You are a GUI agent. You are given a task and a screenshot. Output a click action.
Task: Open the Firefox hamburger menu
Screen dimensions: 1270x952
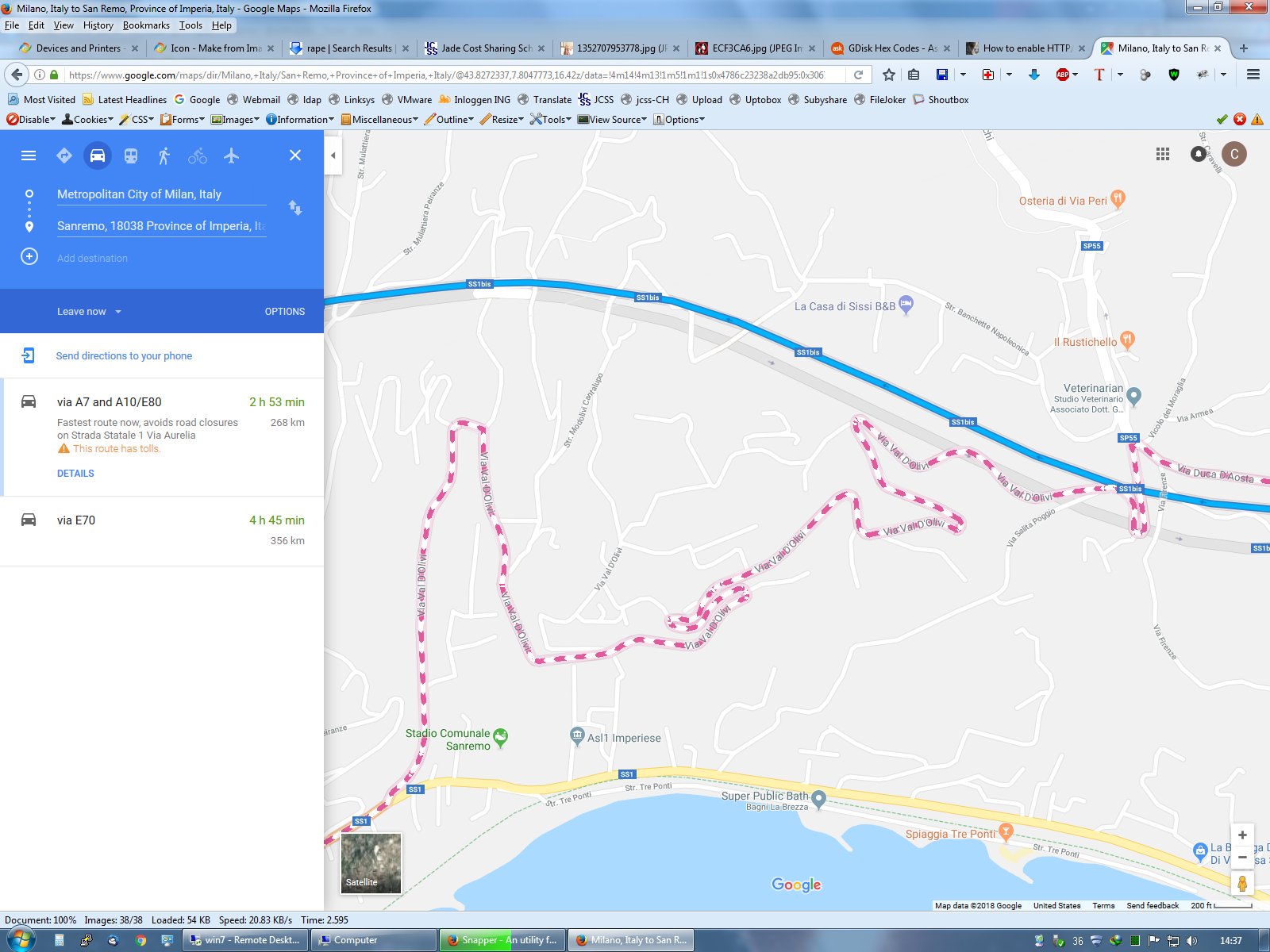tap(1253, 75)
